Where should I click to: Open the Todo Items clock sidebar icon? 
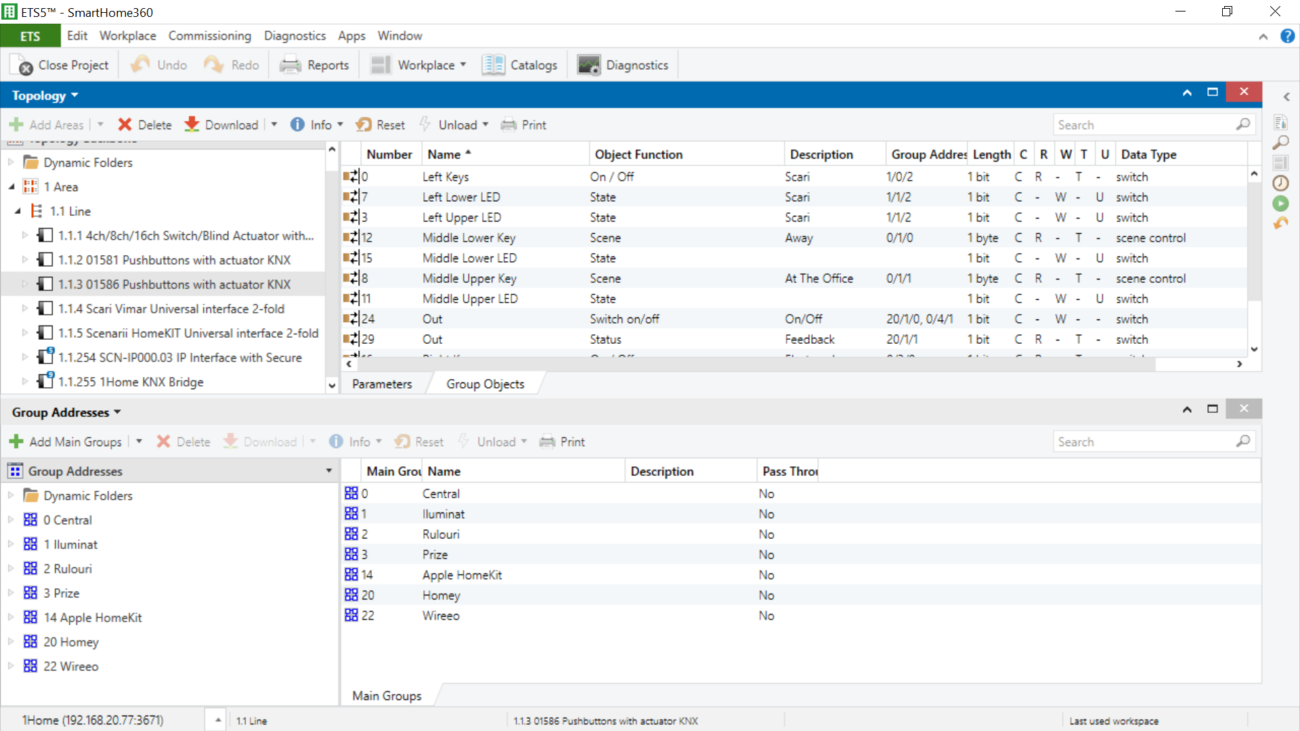[x=1281, y=183]
